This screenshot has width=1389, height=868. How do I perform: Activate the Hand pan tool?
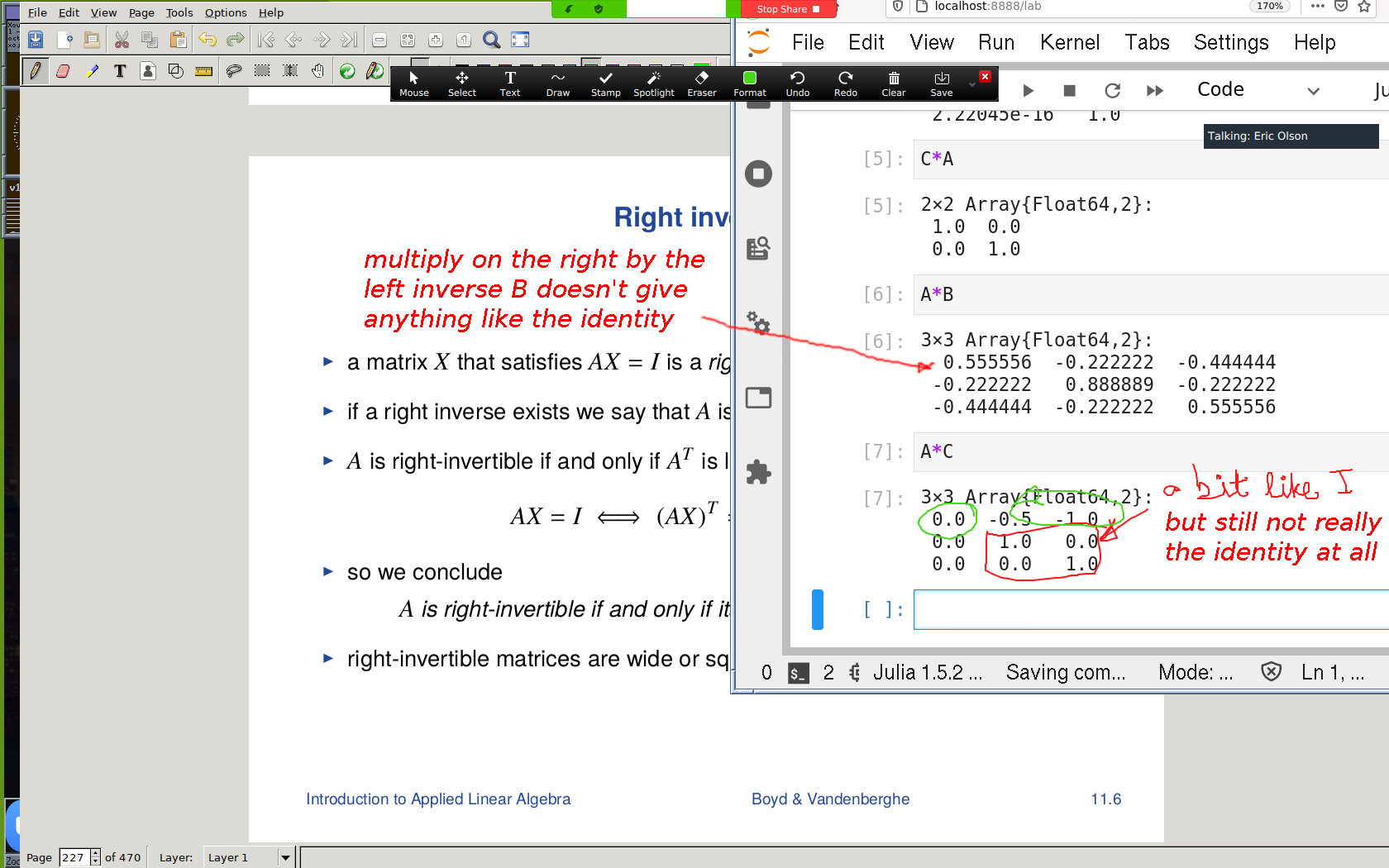pyautogui.click(x=318, y=71)
